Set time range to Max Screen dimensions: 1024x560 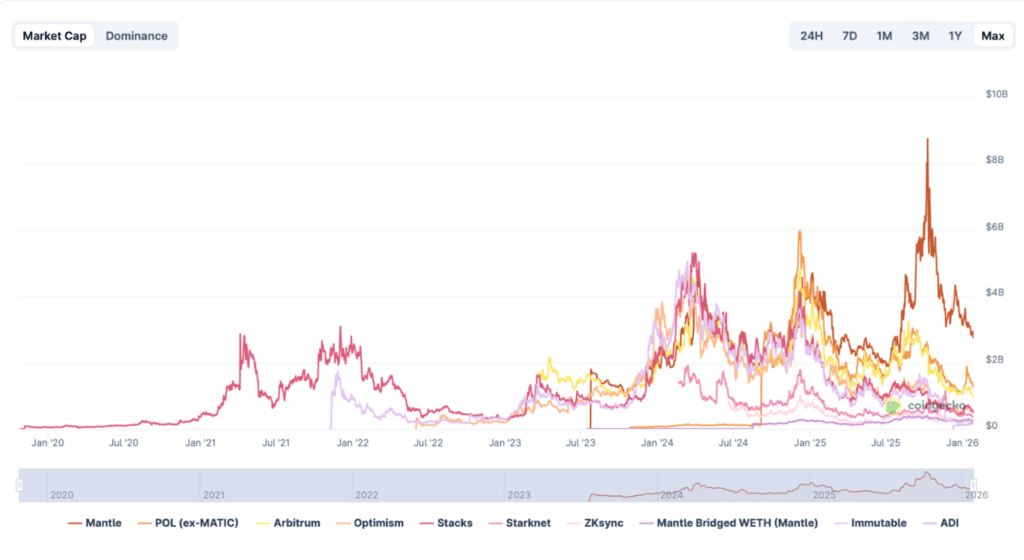(x=992, y=36)
